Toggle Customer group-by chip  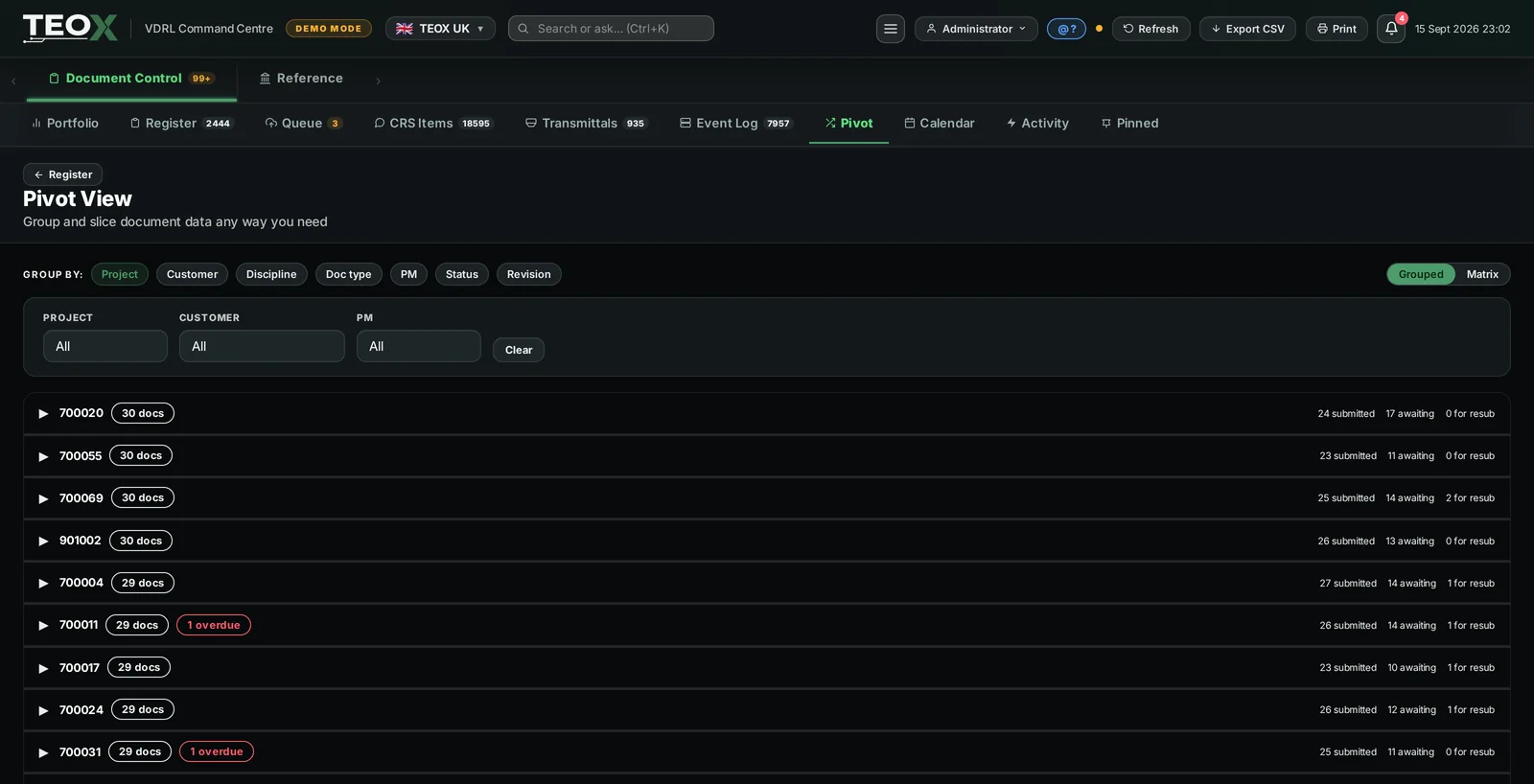(192, 274)
